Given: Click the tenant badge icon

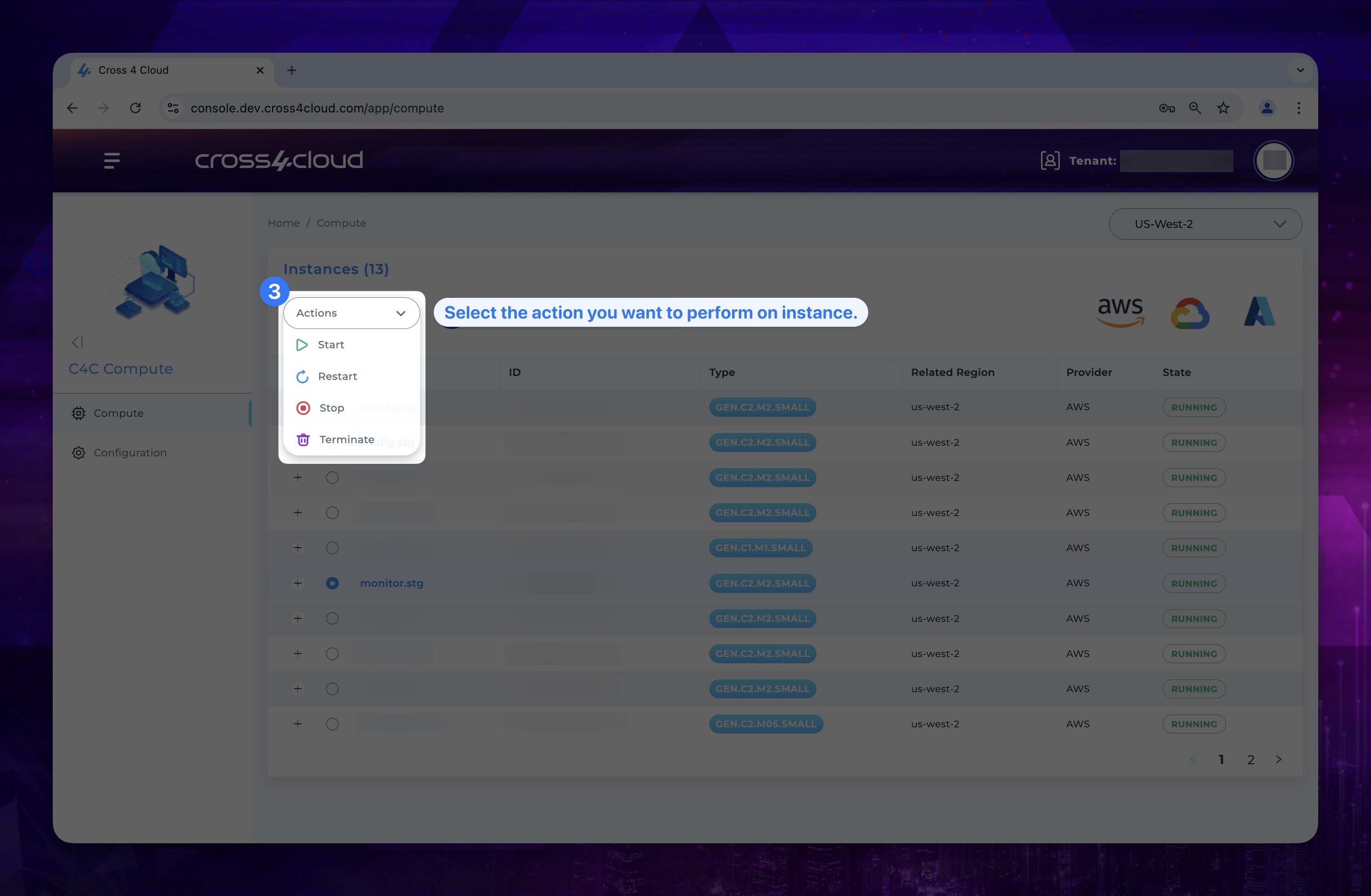Looking at the screenshot, I should [1050, 161].
